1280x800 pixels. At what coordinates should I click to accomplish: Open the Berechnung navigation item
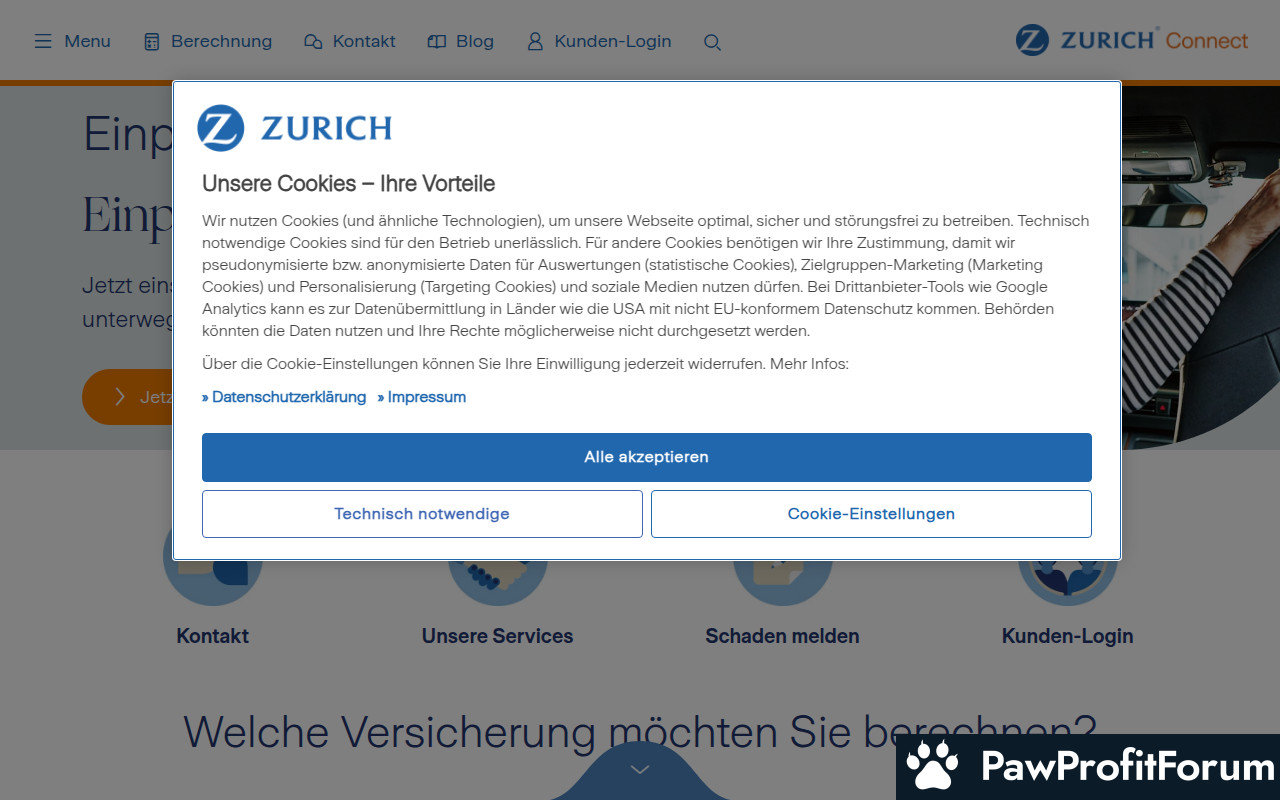pyautogui.click(x=221, y=41)
